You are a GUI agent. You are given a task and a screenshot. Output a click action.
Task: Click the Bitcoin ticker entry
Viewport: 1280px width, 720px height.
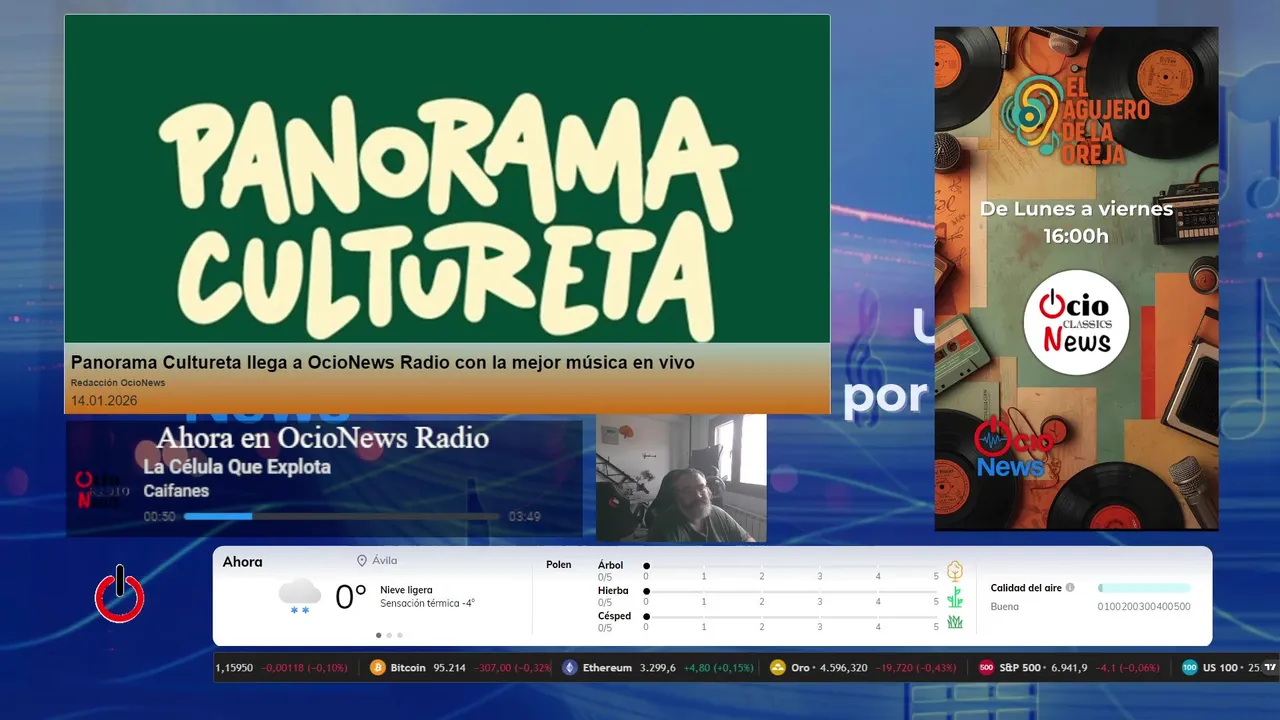point(458,667)
